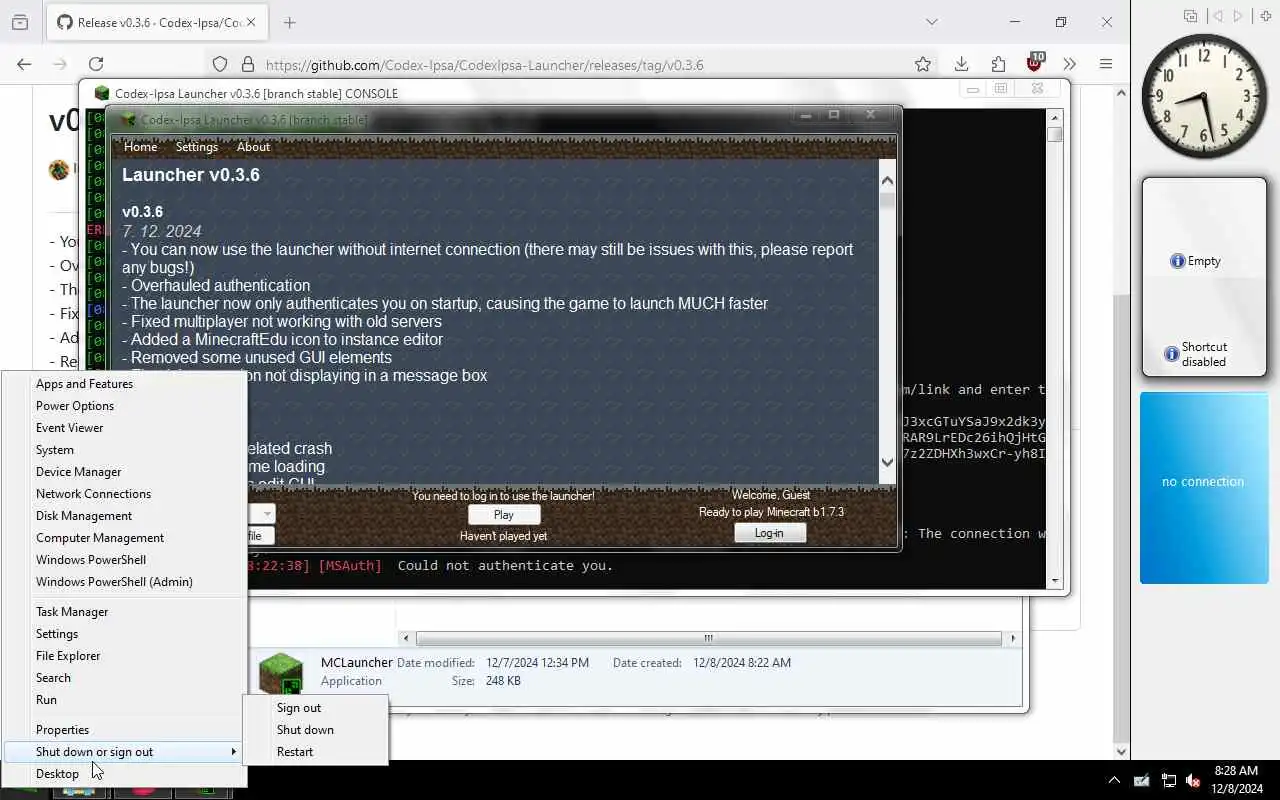Open the tab list dropdown arrow

pos(931,22)
